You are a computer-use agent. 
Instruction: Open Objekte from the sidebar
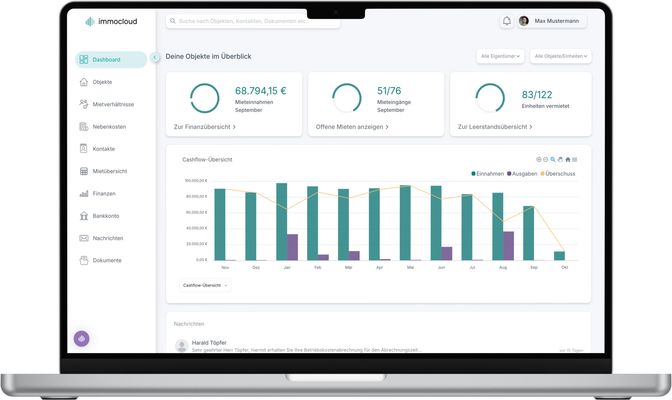click(x=102, y=82)
